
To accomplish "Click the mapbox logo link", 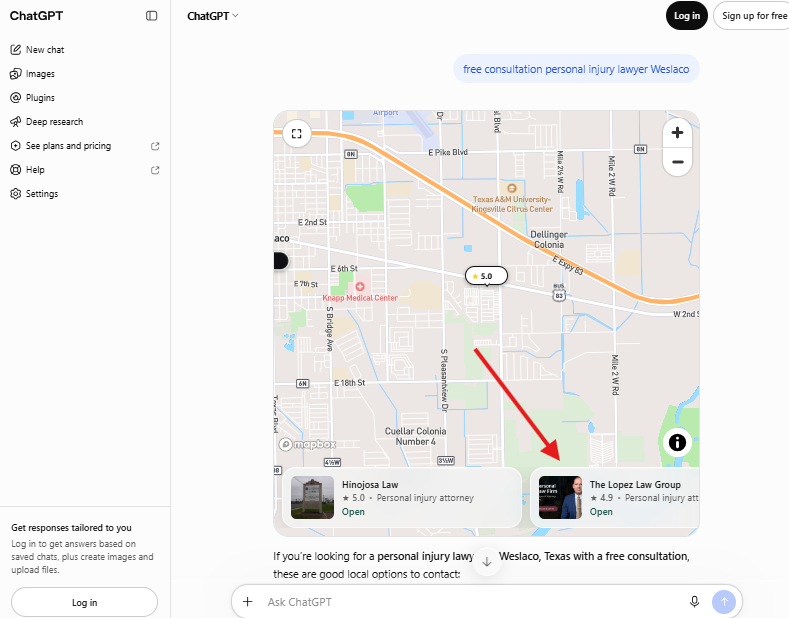I will (x=307, y=444).
